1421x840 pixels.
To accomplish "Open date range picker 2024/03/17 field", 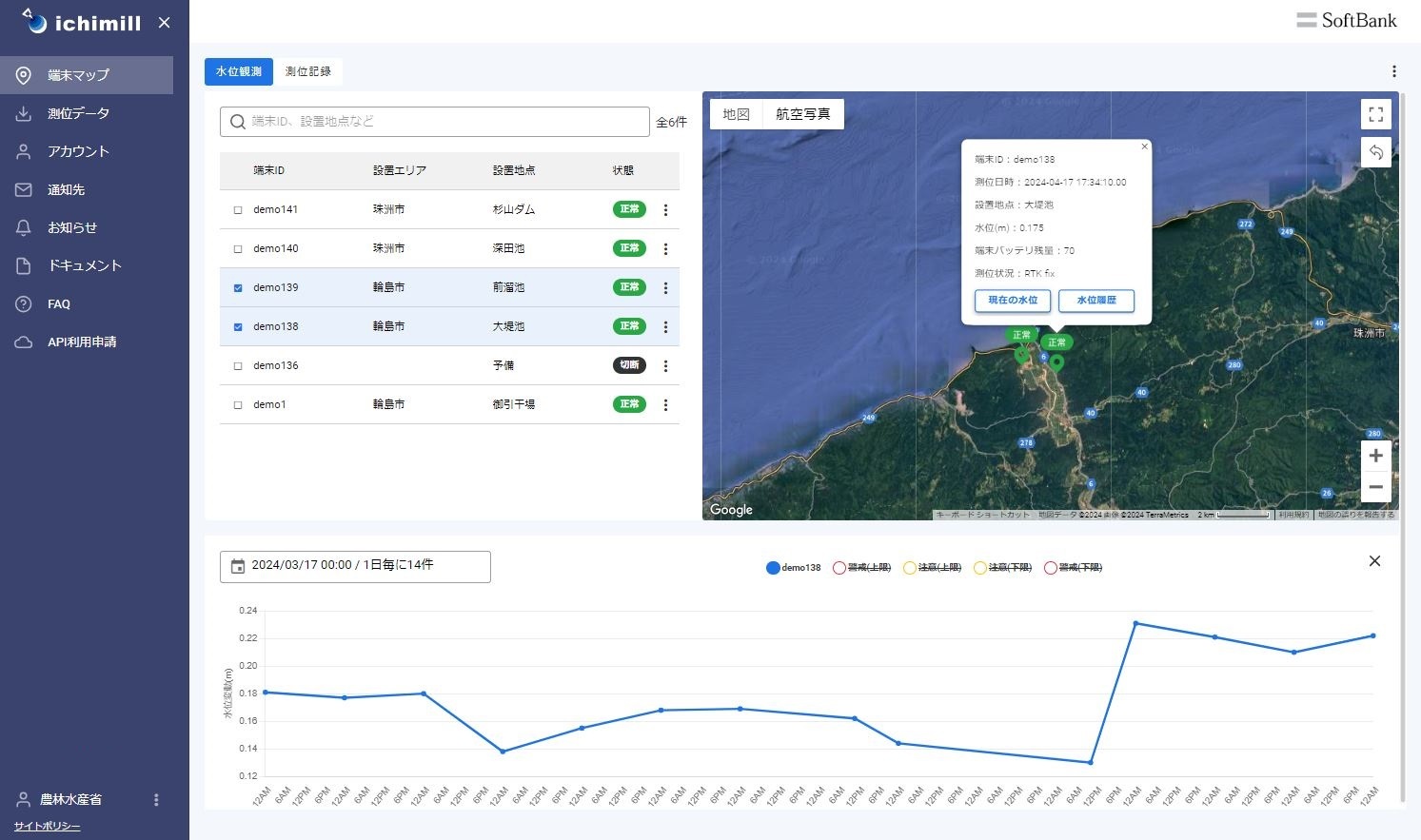I will click(x=355, y=566).
